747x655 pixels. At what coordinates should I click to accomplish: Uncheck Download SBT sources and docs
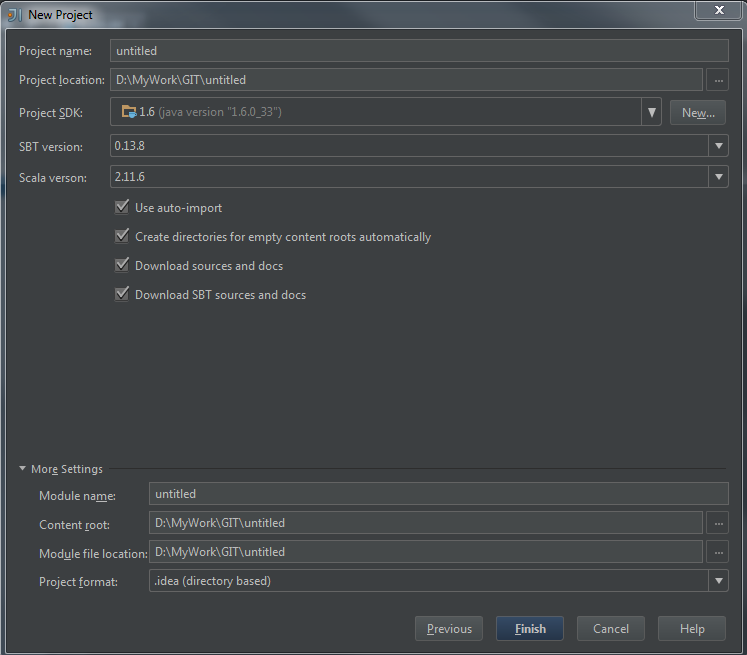[x=122, y=295]
